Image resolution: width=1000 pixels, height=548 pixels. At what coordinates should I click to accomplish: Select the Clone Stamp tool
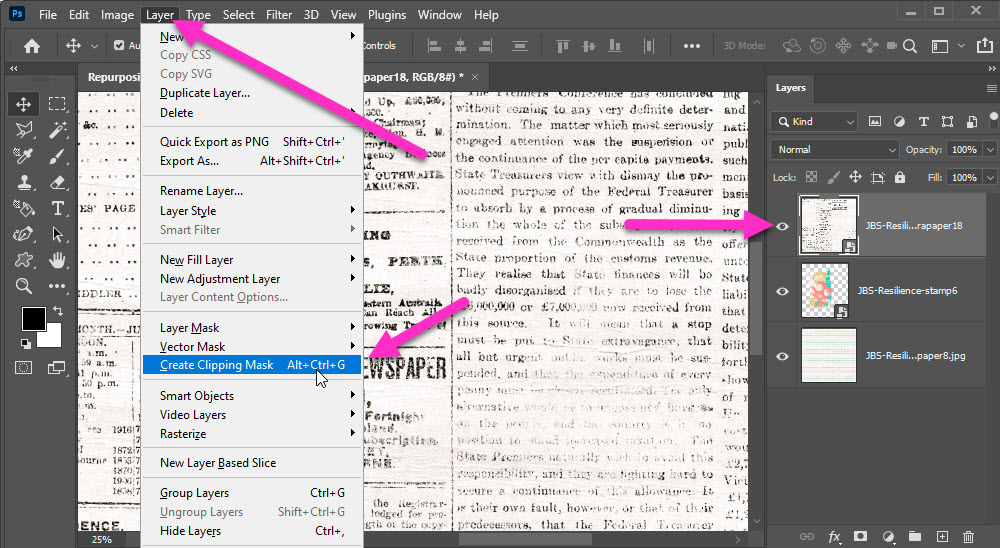pyautogui.click(x=24, y=182)
